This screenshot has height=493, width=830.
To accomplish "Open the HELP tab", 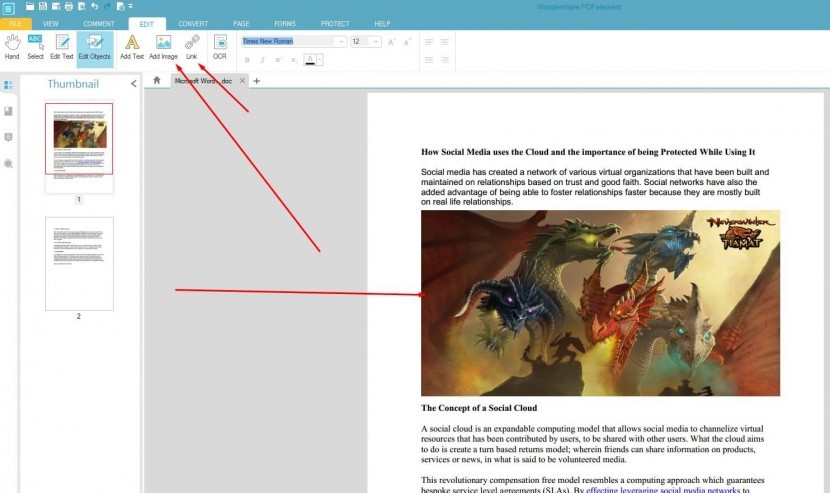I will coord(382,24).
